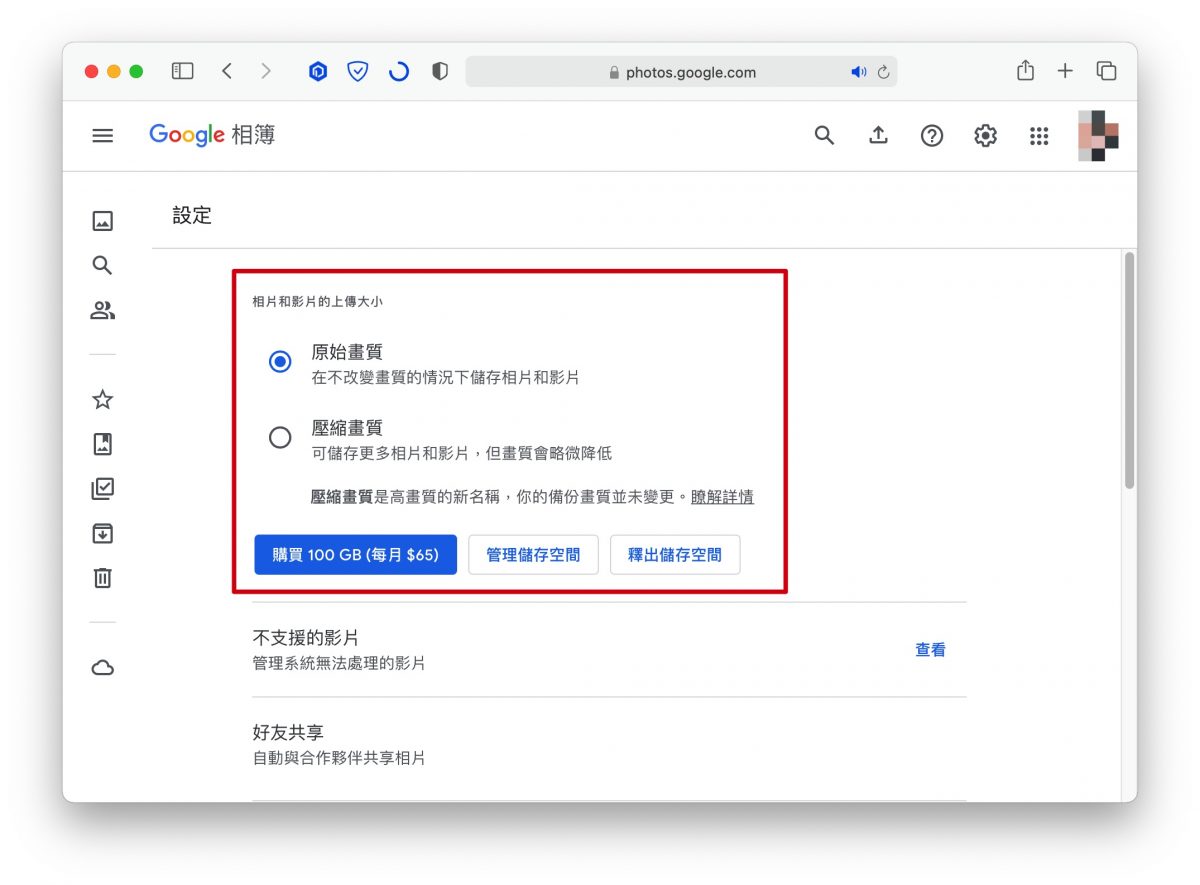The width and height of the screenshot is (1200, 885).
Task: Open Trash icon in sidebar
Action: tap(102, 577)
